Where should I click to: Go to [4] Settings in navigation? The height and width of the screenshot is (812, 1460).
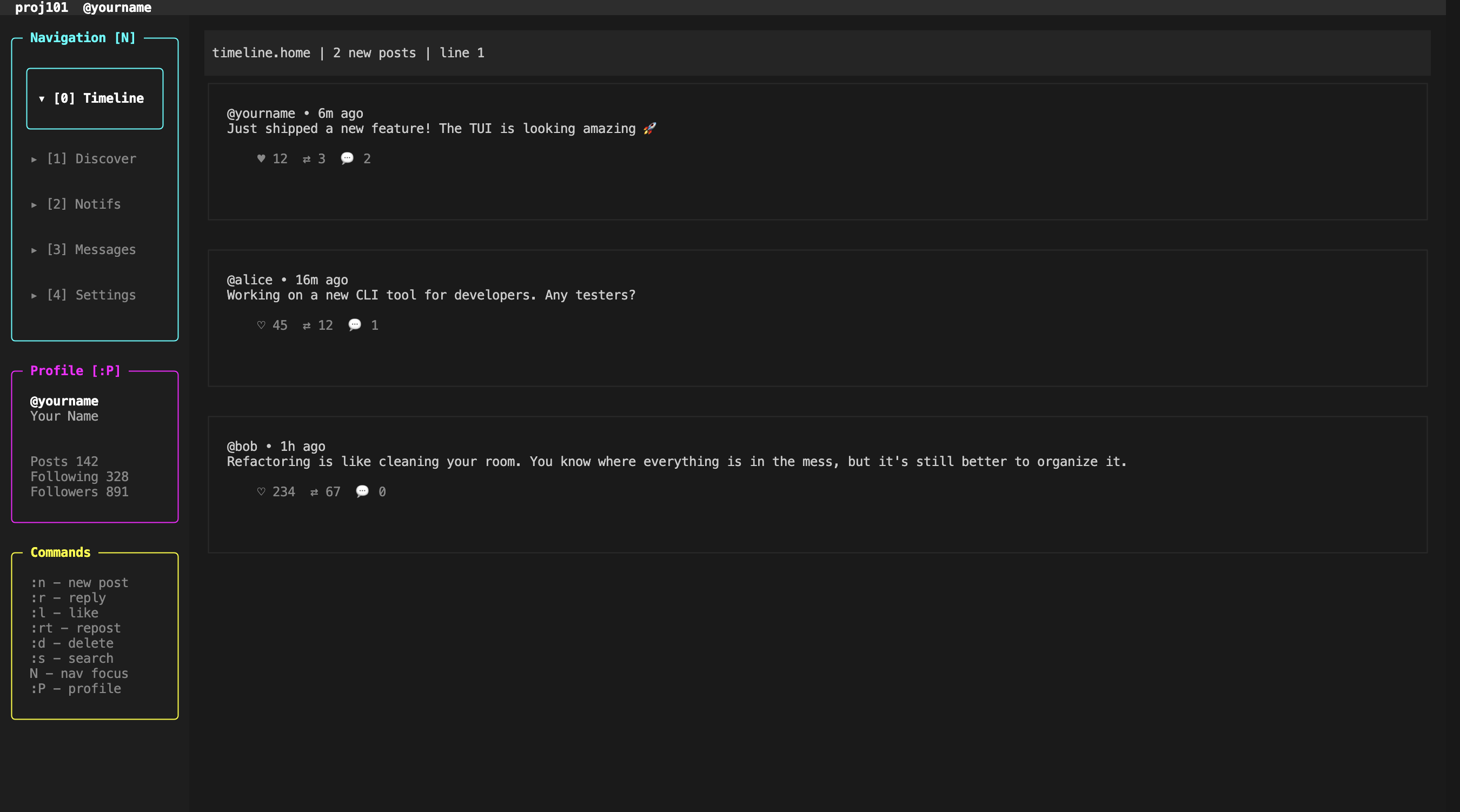pos(91,295)
